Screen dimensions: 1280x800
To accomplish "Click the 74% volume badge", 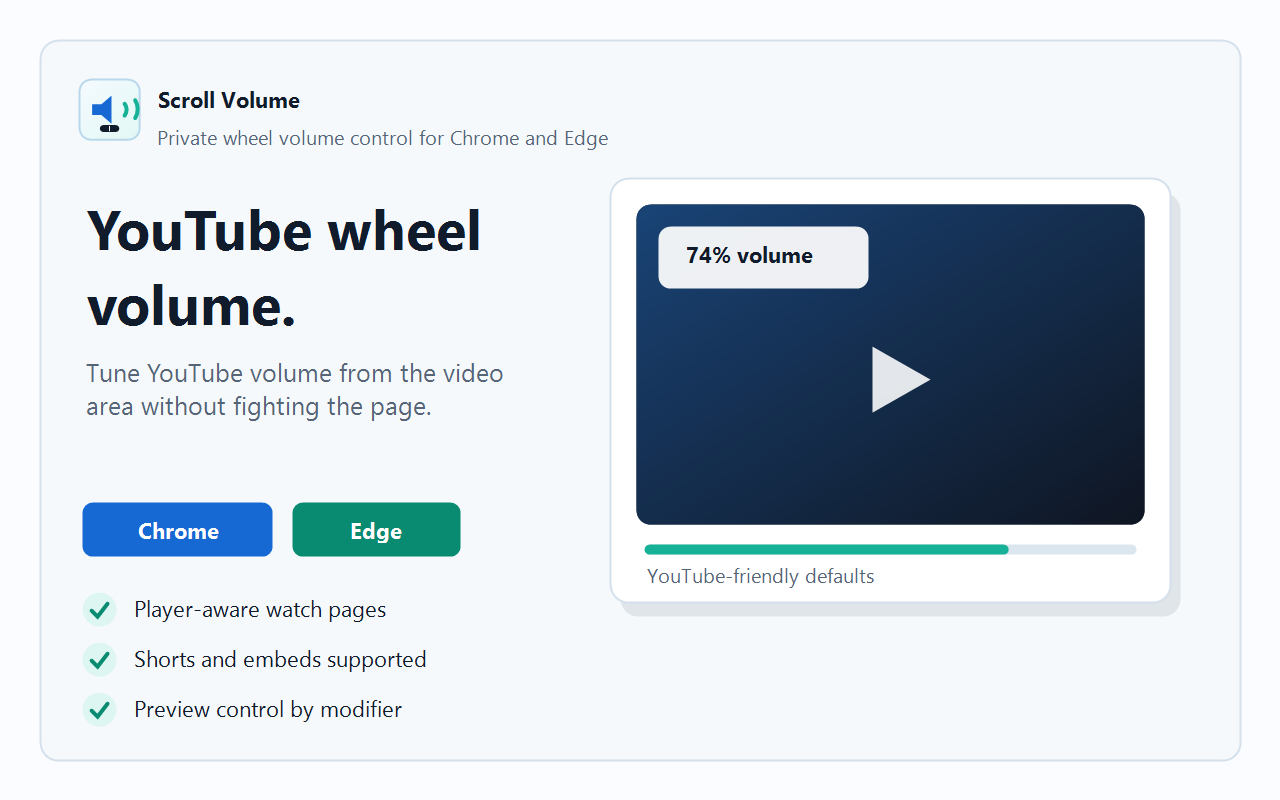I will 763,257.
